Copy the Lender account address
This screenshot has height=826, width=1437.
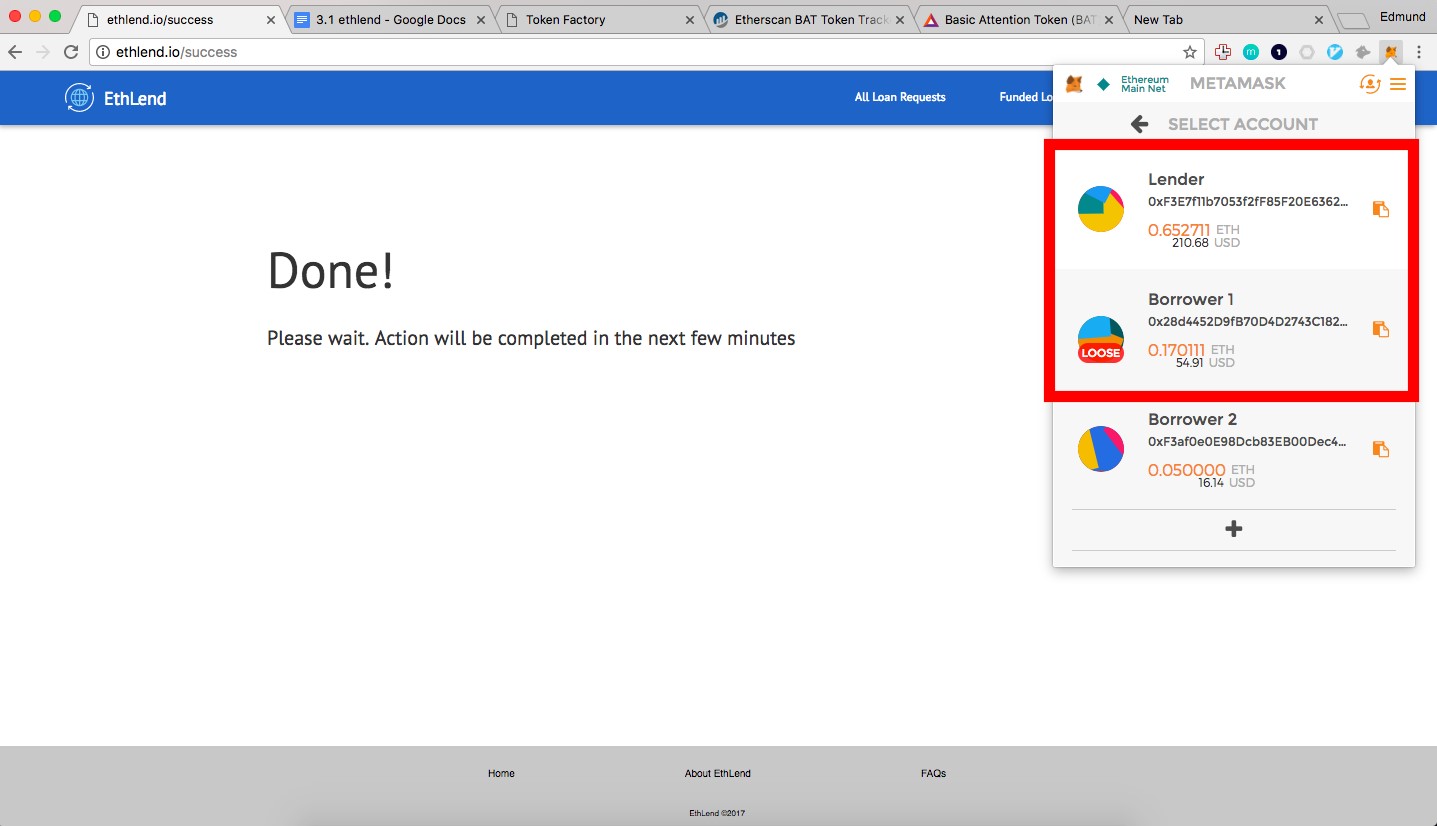[x=1380, y=209]
